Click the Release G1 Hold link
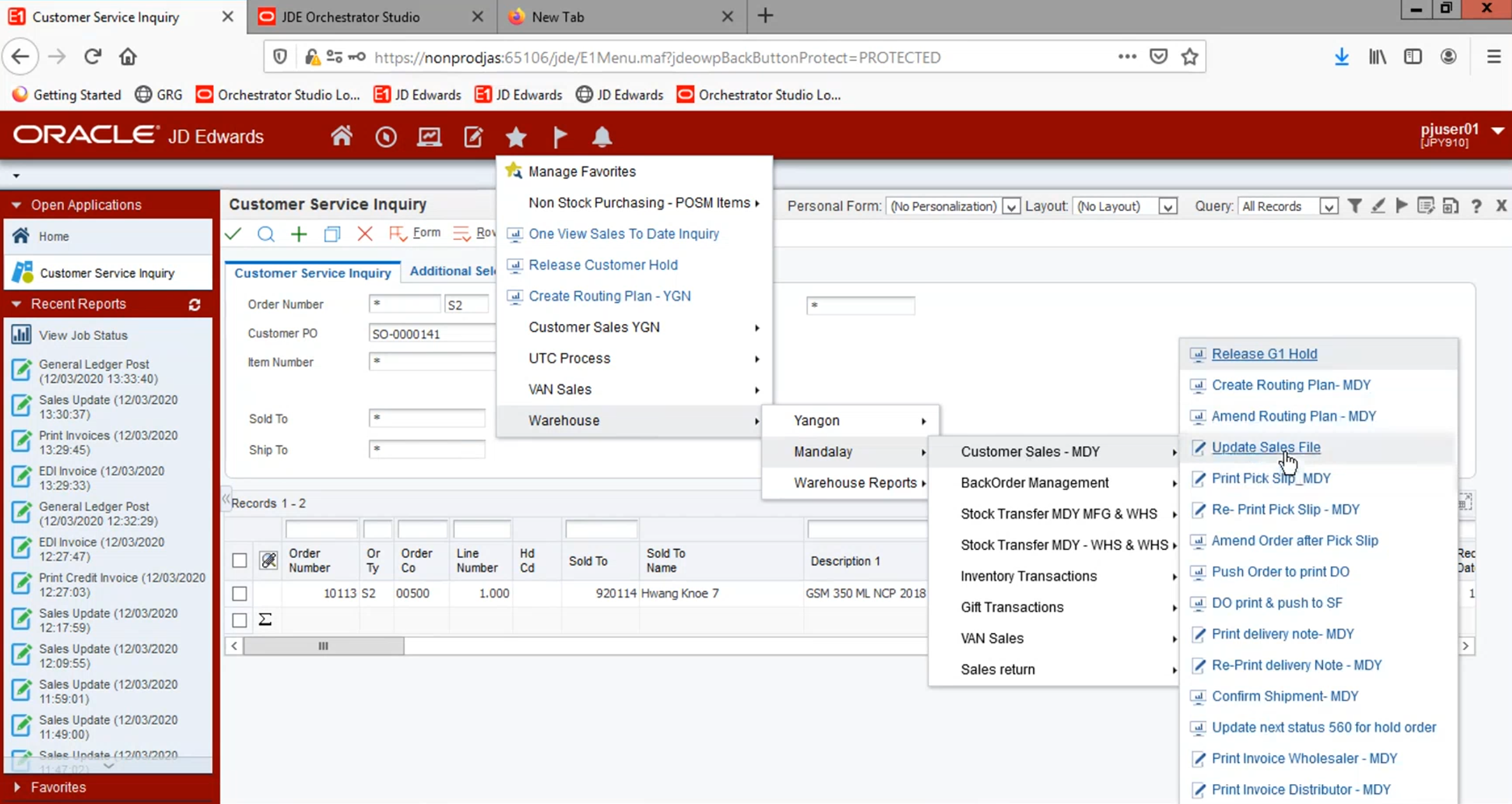Screen dimensions: 1512x804 1264,353
